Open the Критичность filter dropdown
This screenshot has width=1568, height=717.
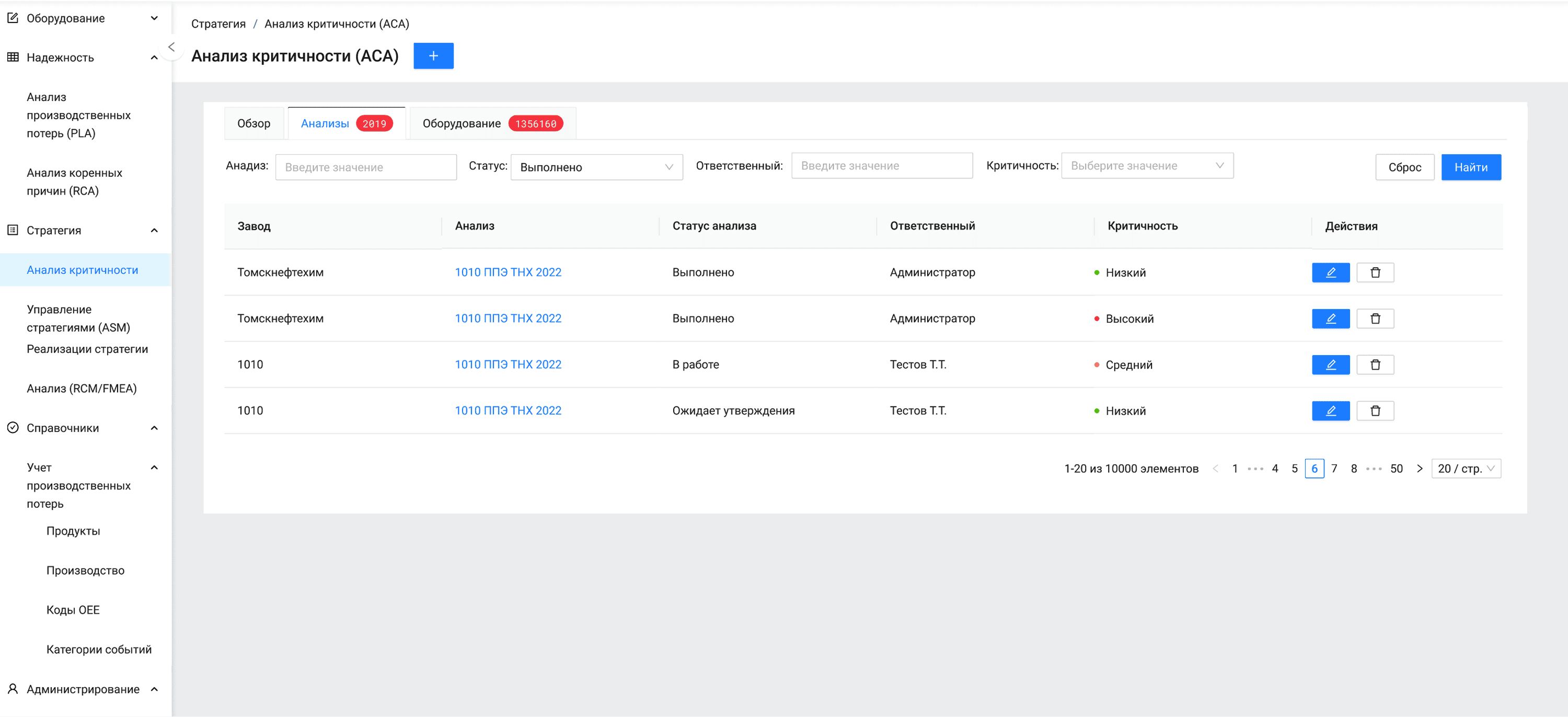pyautogui.click(x=1147, y=166)
